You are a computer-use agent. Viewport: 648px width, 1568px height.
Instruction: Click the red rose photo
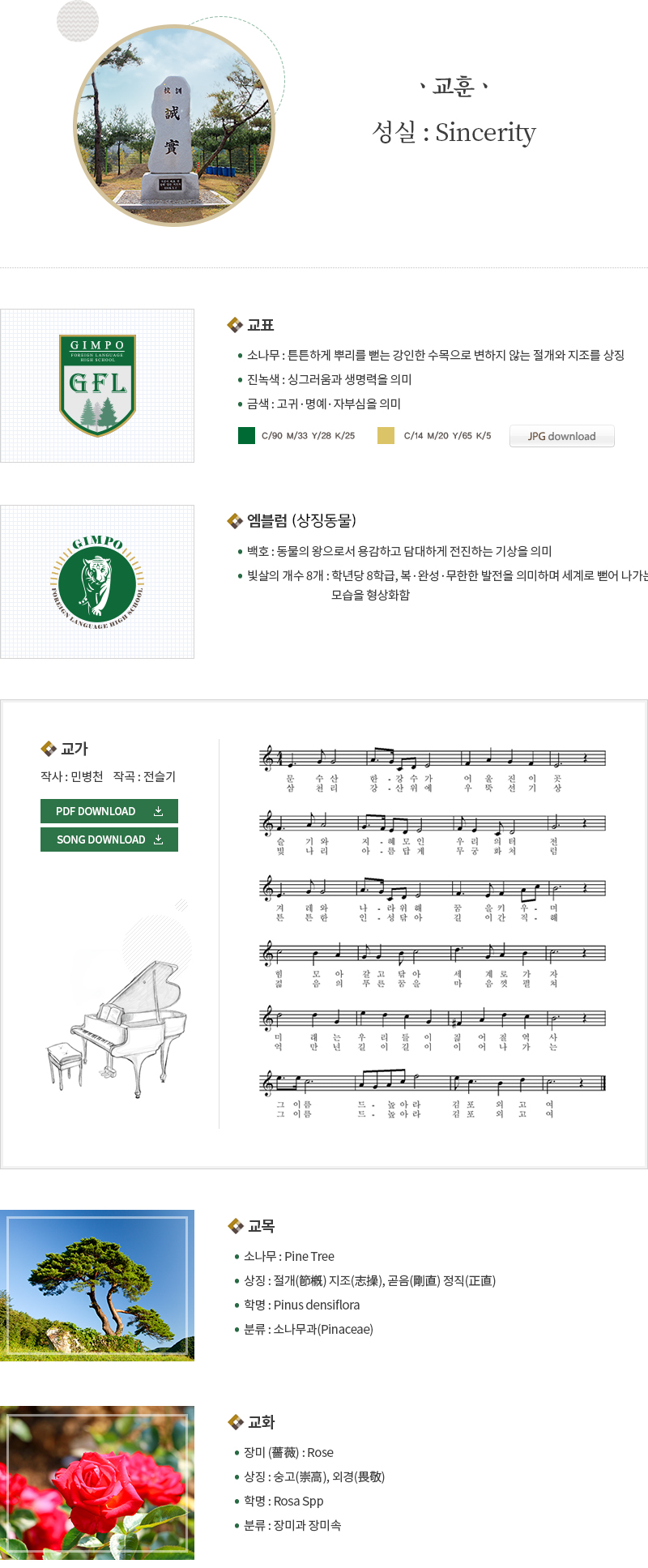[97, 1483]
